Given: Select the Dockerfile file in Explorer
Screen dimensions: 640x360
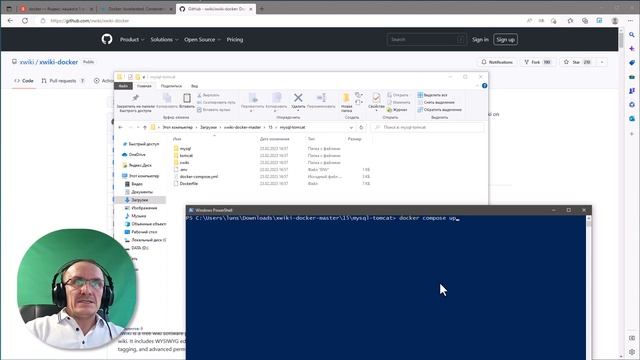Looking at the screenshot, I should [x=189, y=184].
